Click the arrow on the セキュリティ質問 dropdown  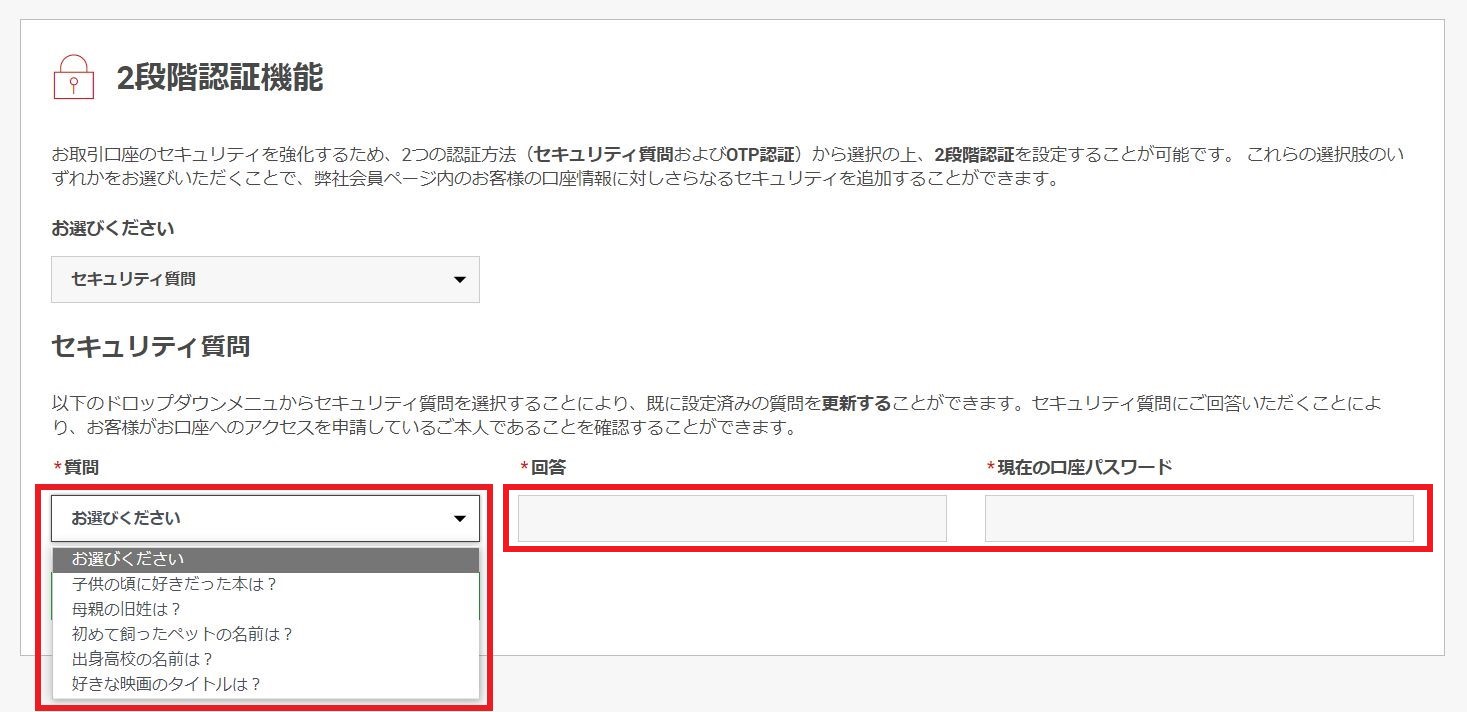pos(459,279)
